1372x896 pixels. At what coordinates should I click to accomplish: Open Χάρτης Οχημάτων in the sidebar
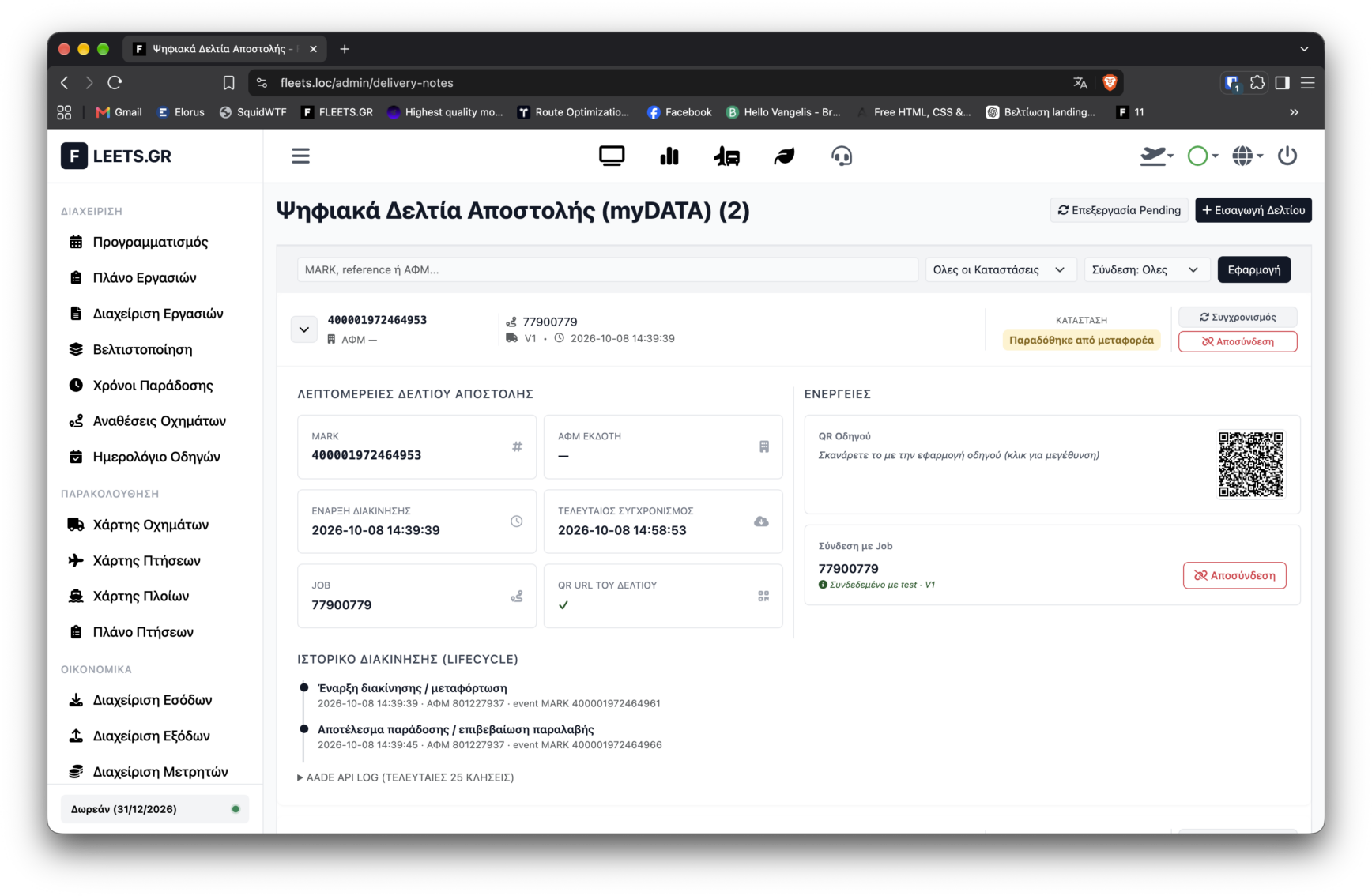coord(150,525)
